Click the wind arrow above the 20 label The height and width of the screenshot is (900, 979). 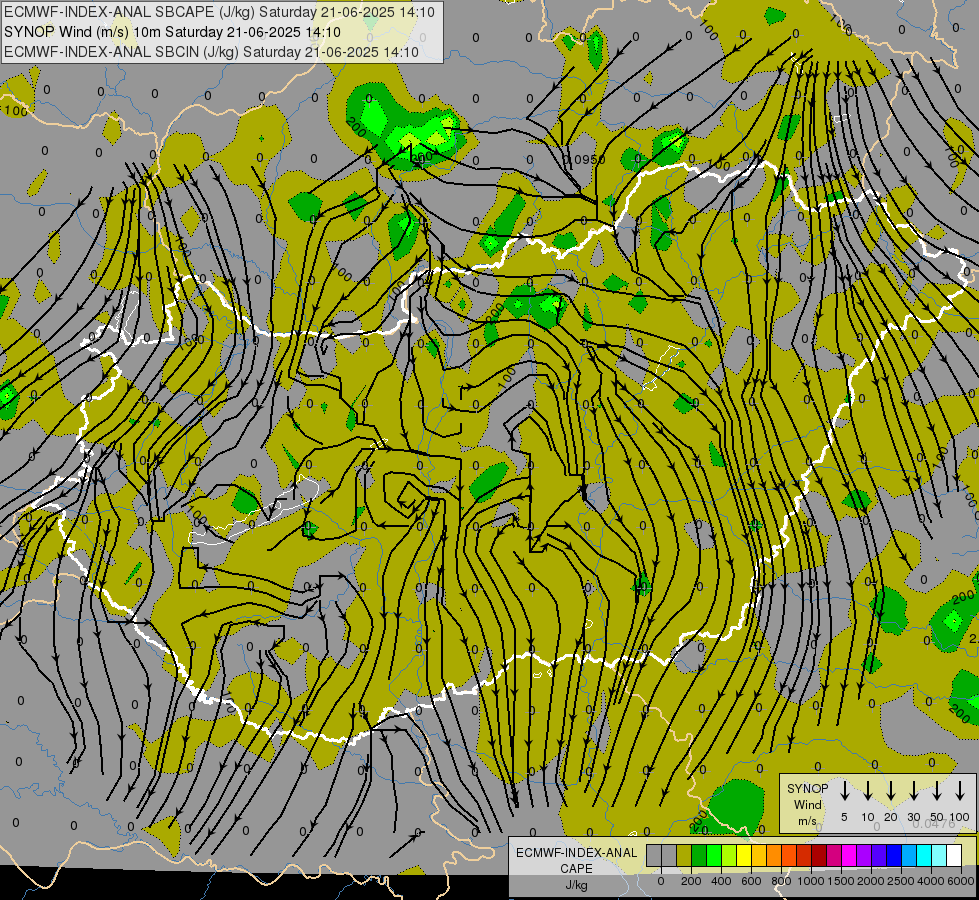(x=891, y=791)
